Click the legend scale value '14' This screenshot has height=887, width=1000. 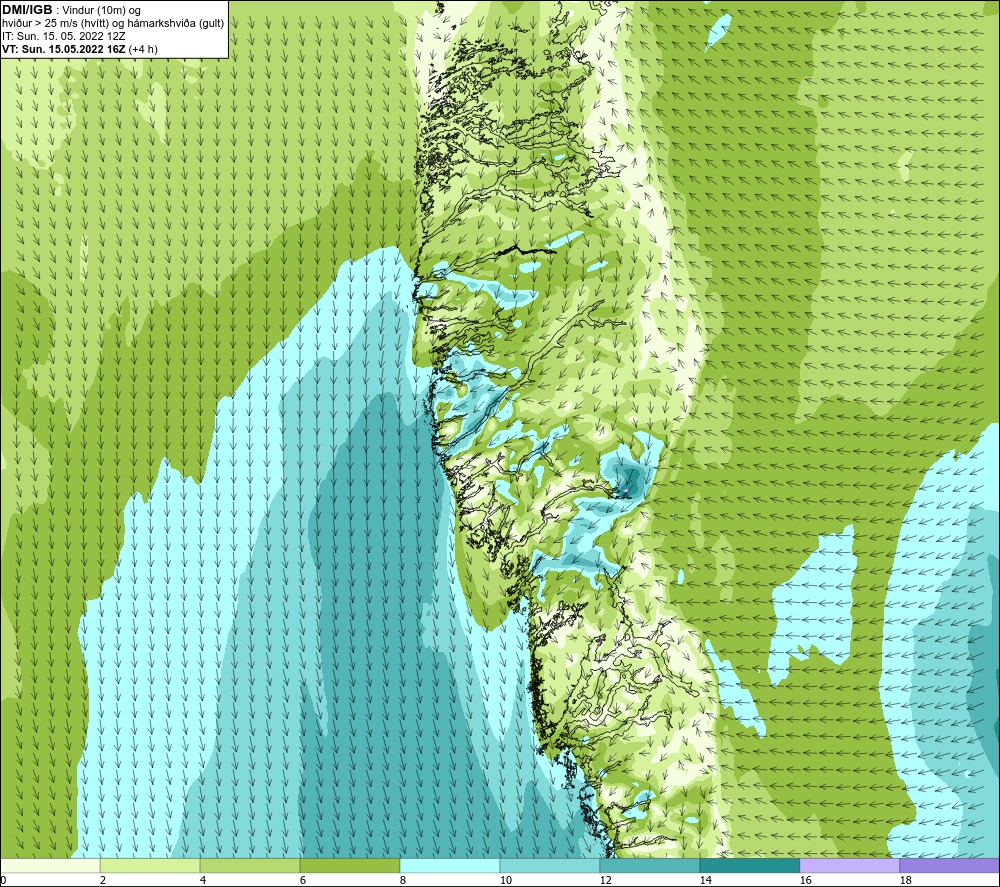(x=705, y=881)
